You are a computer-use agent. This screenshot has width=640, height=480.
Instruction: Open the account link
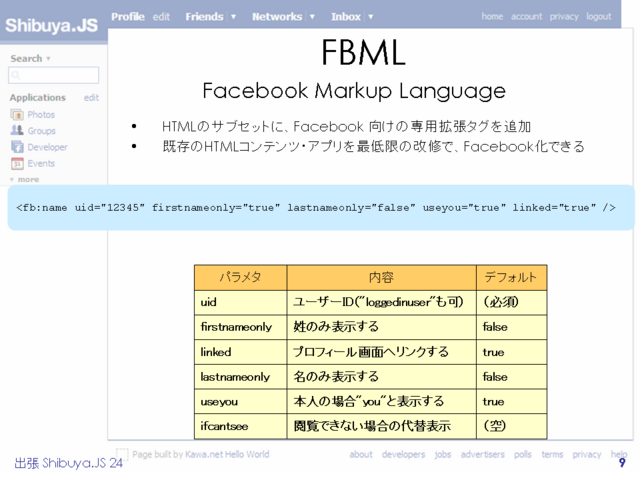[527, 16]
